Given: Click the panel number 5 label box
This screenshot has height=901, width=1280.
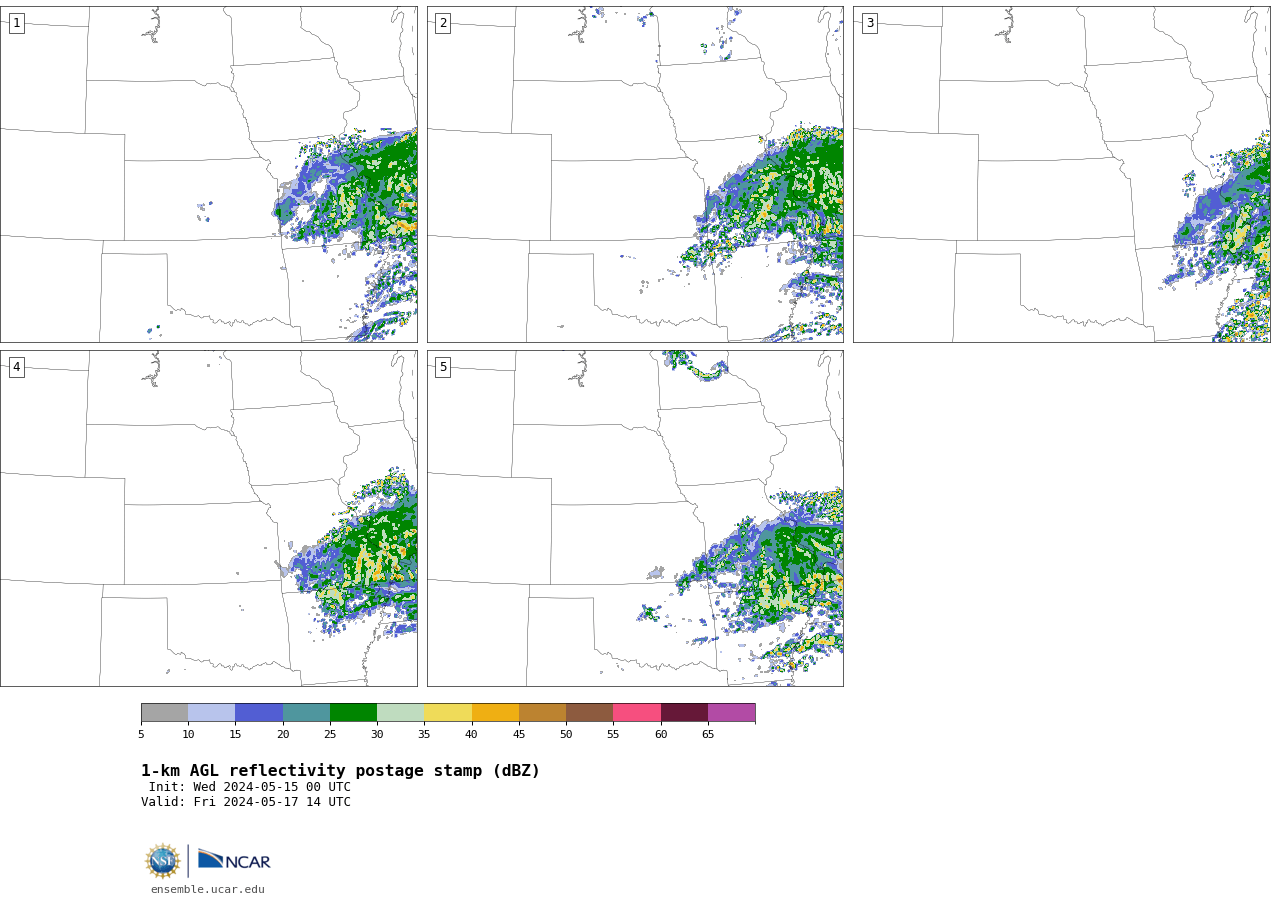Looking at the screenshot, I should coord(443,367).
